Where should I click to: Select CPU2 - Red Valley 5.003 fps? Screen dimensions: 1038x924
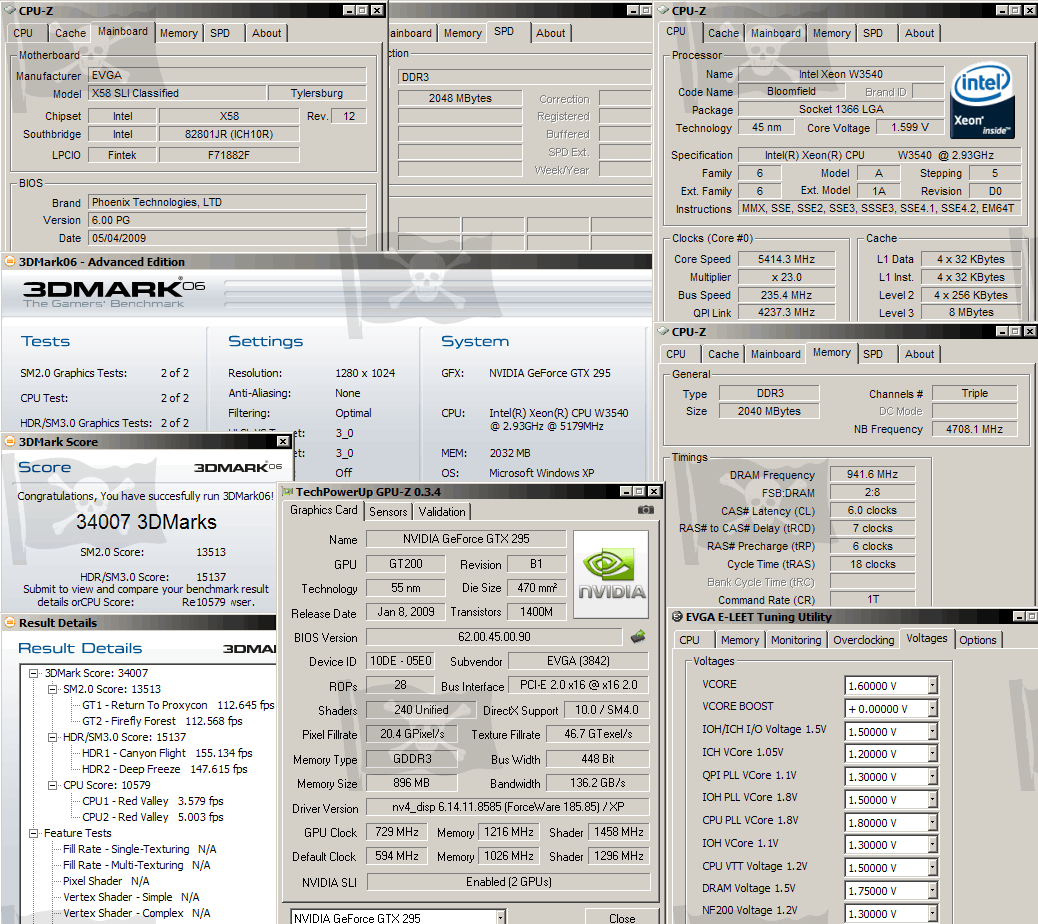pos(153,817)
